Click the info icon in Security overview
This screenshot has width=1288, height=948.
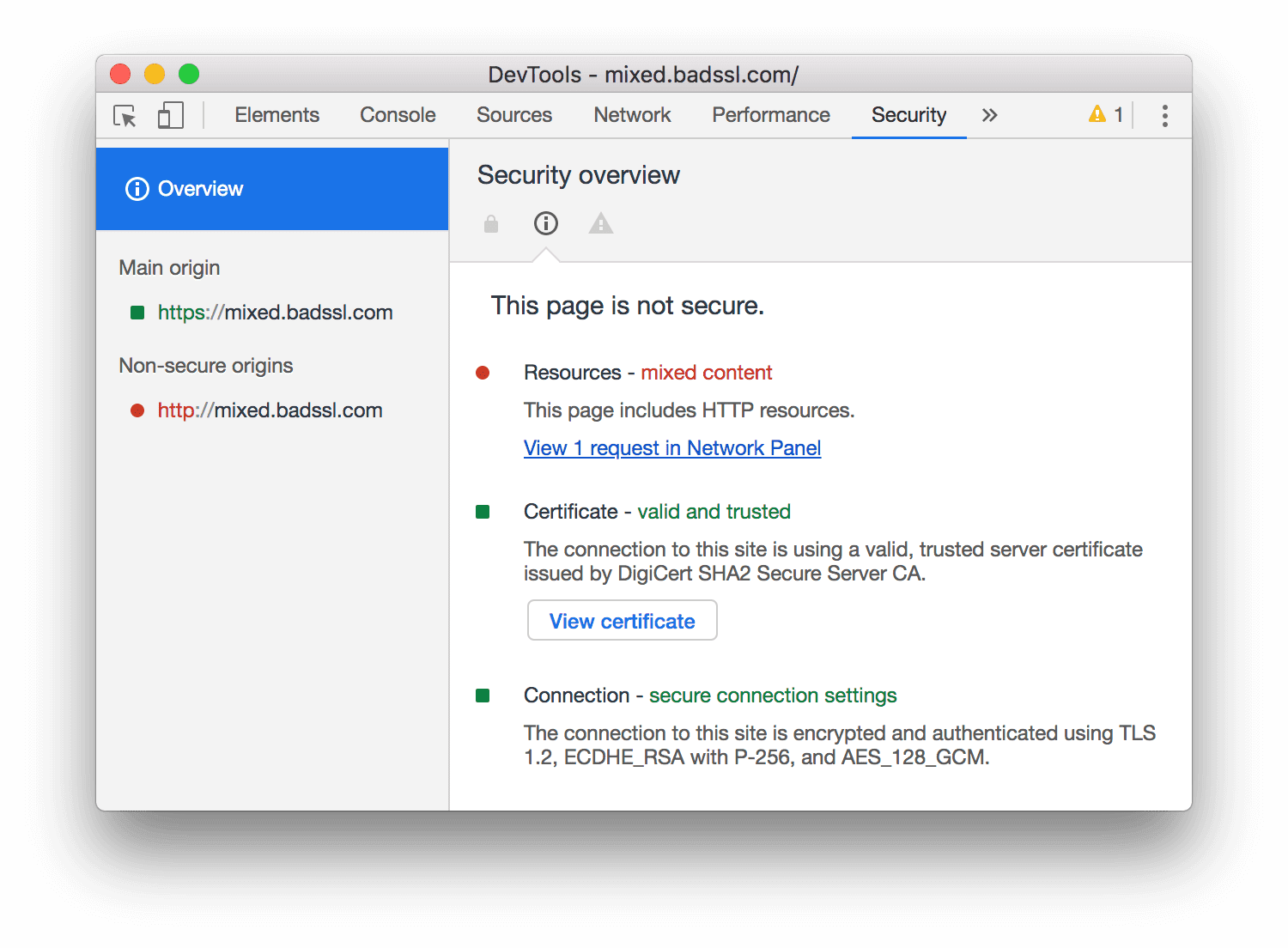click(545, 223)
